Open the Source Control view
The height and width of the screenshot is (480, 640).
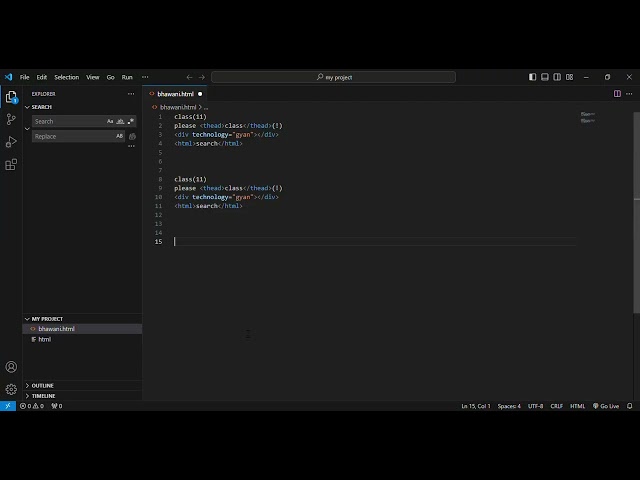pos(11,119)
